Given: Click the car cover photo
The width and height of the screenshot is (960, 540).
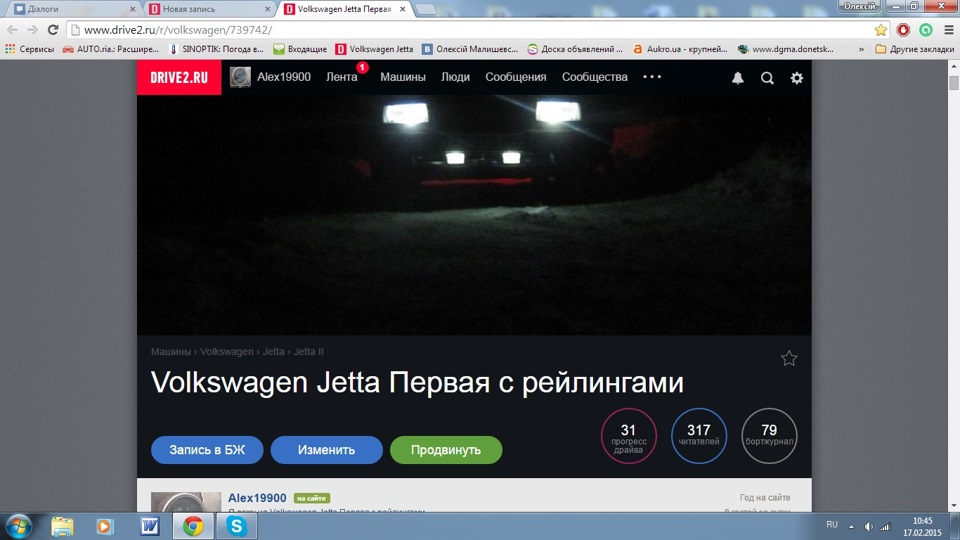Looking at the screenshot, I should (x=474, y=215).
